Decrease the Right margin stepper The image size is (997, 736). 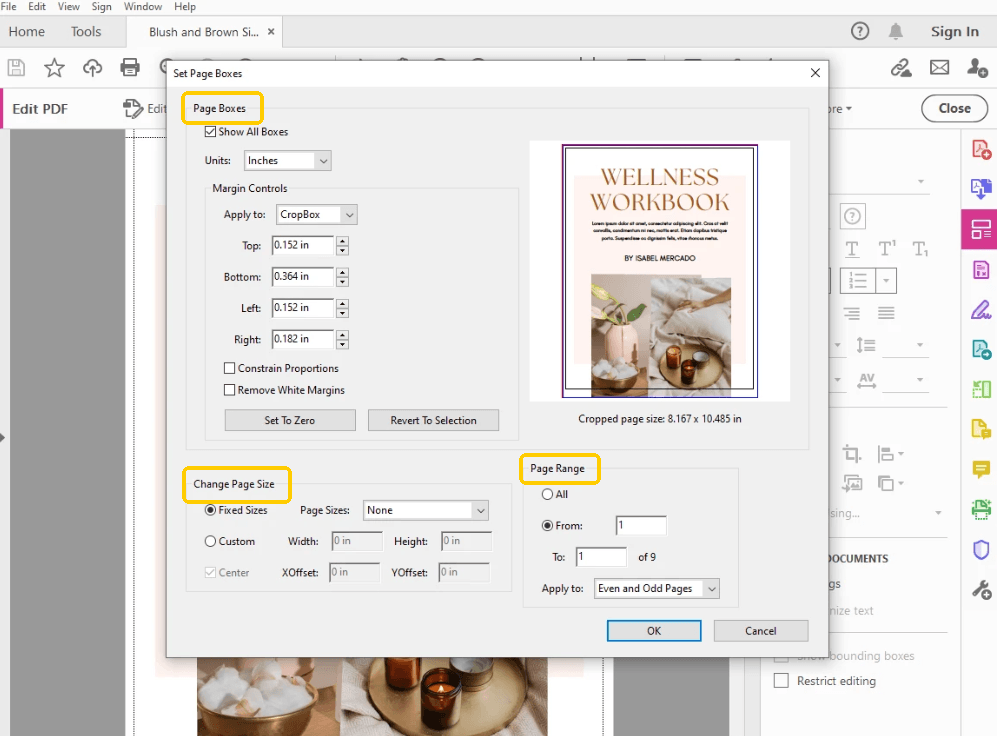(x=343, y=344)
